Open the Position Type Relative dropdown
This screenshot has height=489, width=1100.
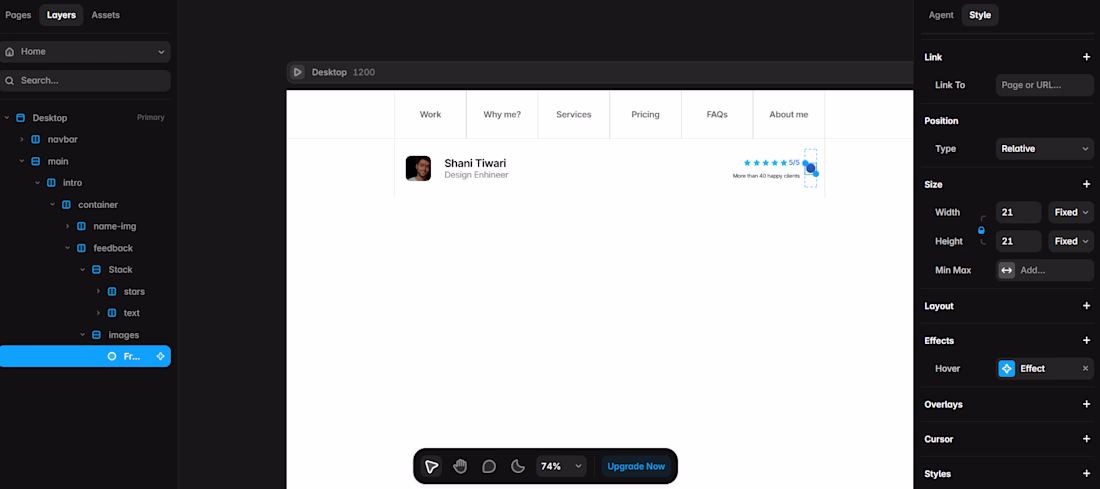1045,149
